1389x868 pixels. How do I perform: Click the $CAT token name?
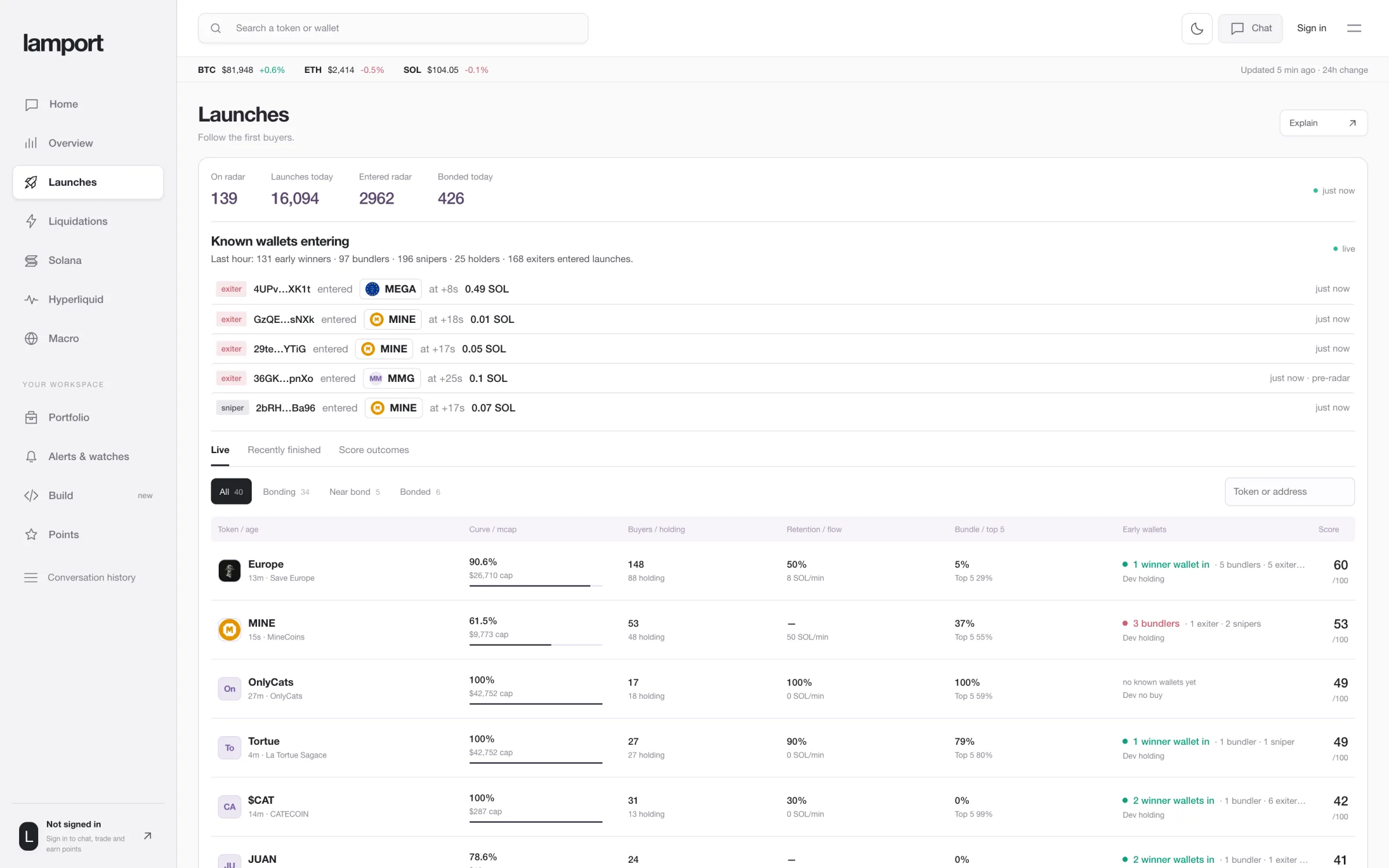point(261,800)
